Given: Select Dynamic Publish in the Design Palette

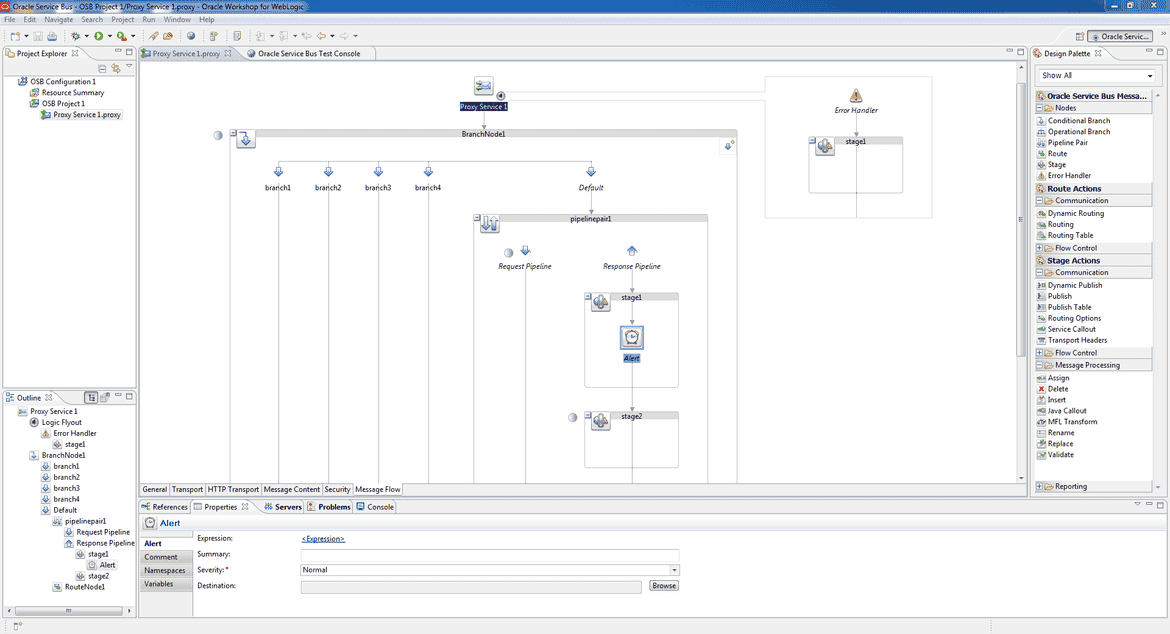Looking at the screenshot, I should coord(1074,286).
